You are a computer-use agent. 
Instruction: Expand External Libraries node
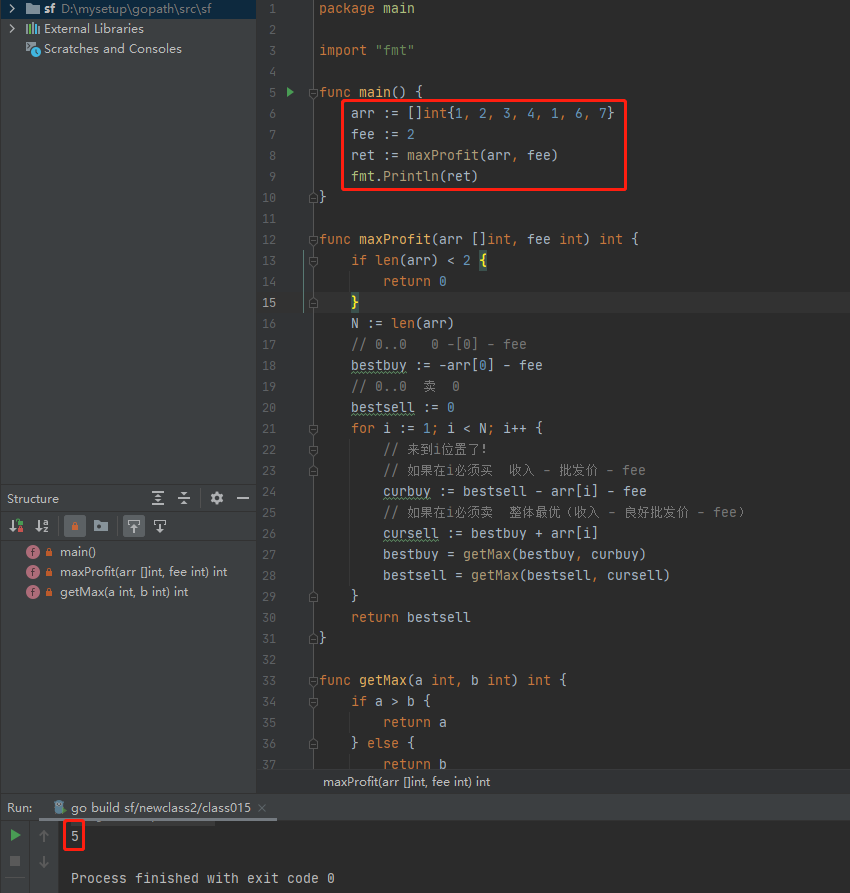click(12, 28)
